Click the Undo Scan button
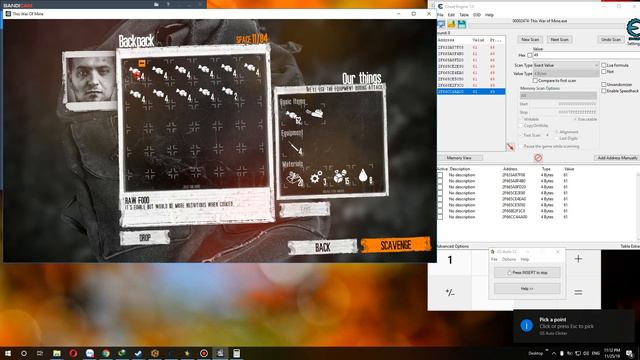640x360 pixels. coord(611,40)
